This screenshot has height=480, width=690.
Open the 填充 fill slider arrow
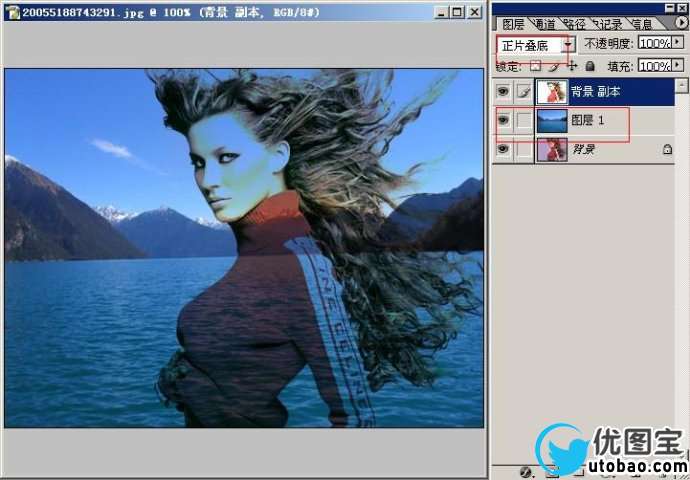pos(678,66)
